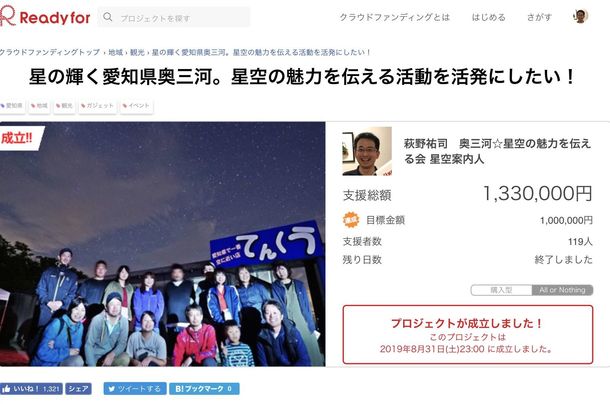Screen dimensions: 610x404
Task: Select the ガジェット tag
Action: [x=97, y=105]
